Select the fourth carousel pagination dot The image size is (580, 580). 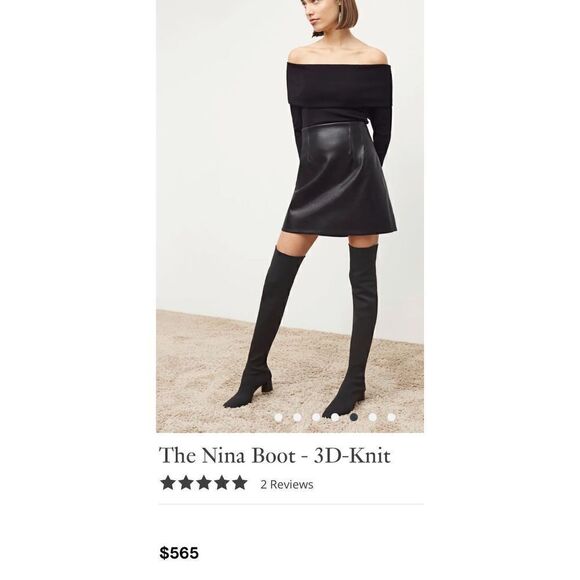click(x=335, y=417)
